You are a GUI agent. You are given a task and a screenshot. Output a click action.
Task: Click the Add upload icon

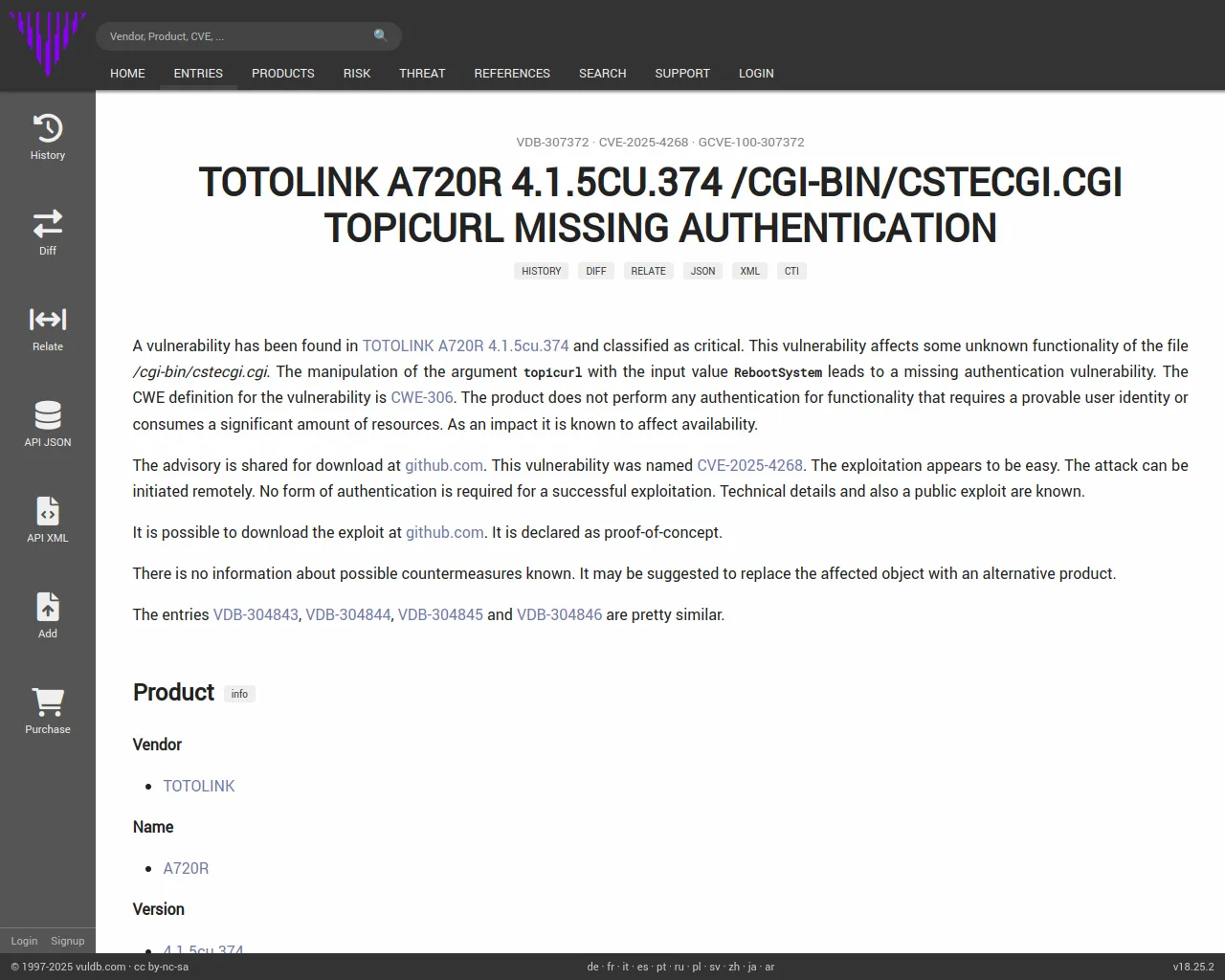click(47, 607)
